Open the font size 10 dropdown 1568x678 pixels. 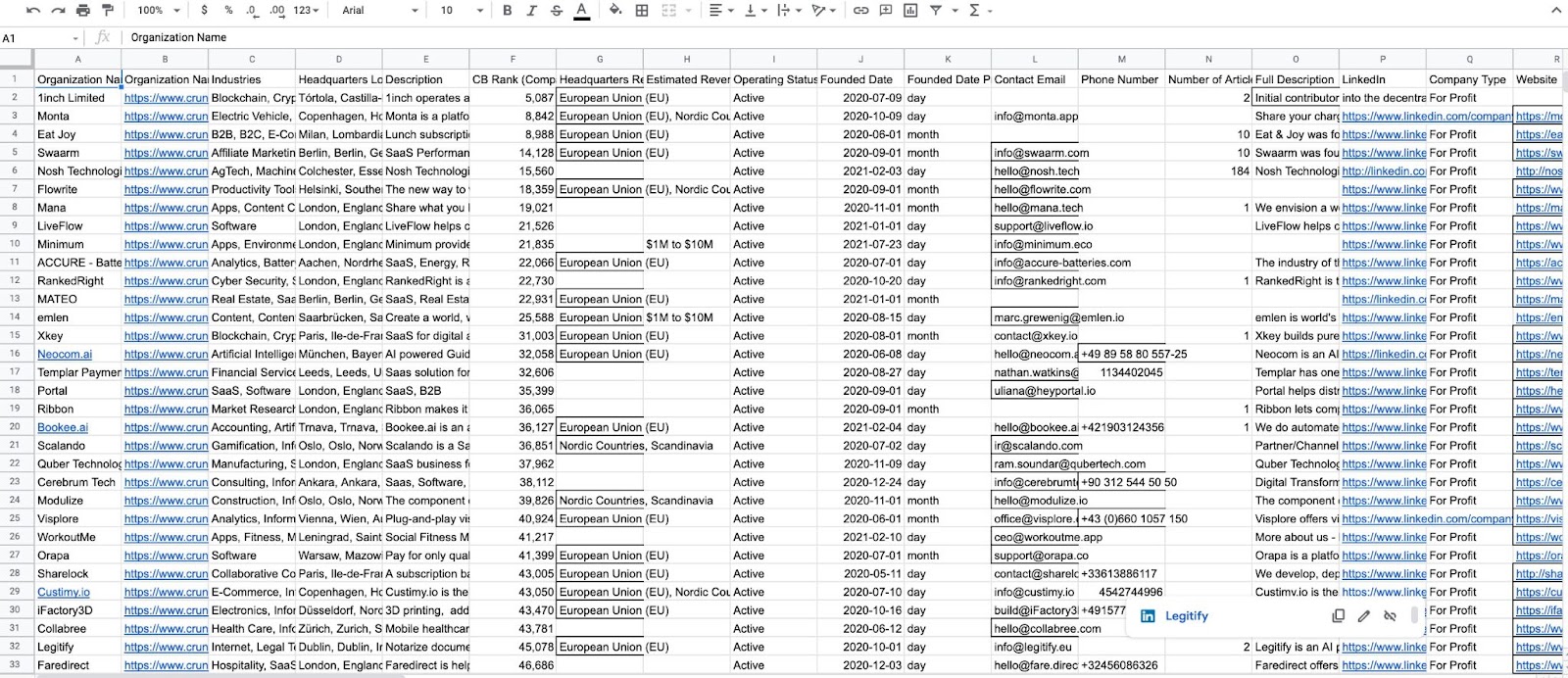click(461, 10)
